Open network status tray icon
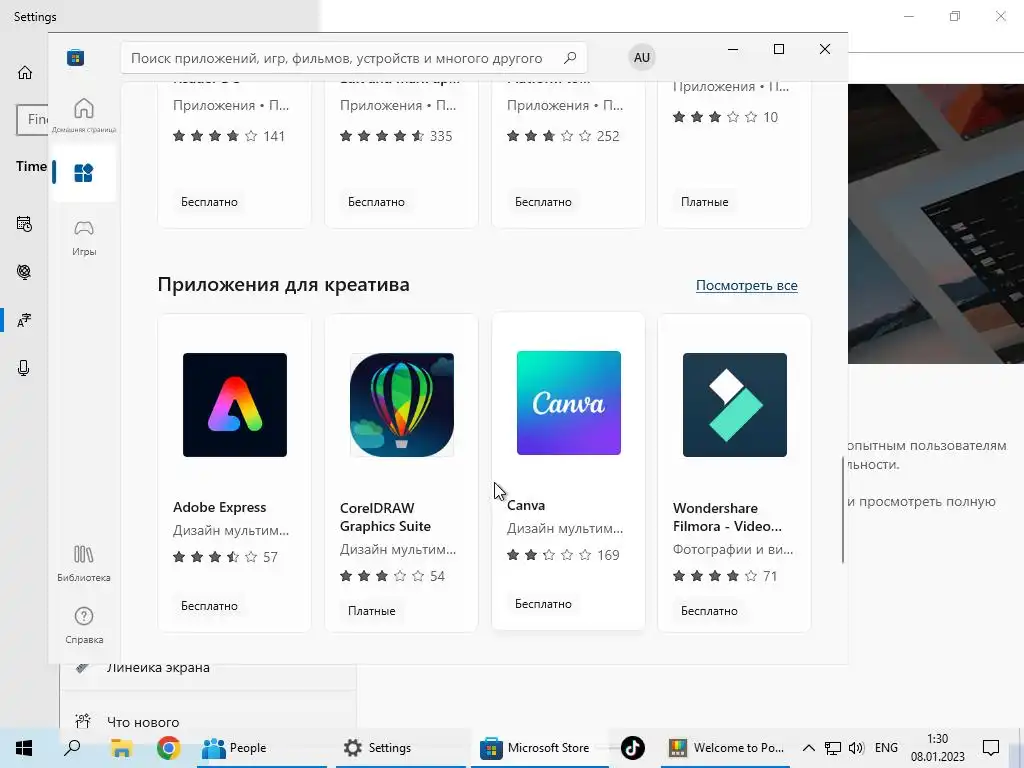Screen dimensions: 1024x768 [833, 748]
